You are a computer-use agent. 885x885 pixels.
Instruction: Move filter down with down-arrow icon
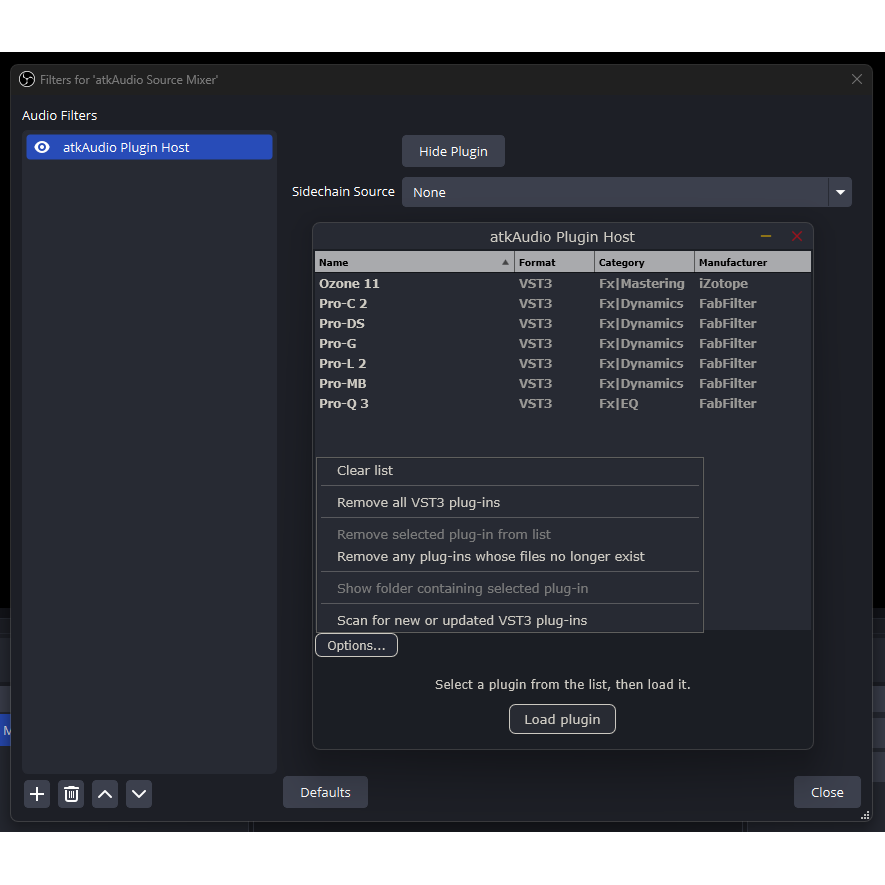(139, 794)
